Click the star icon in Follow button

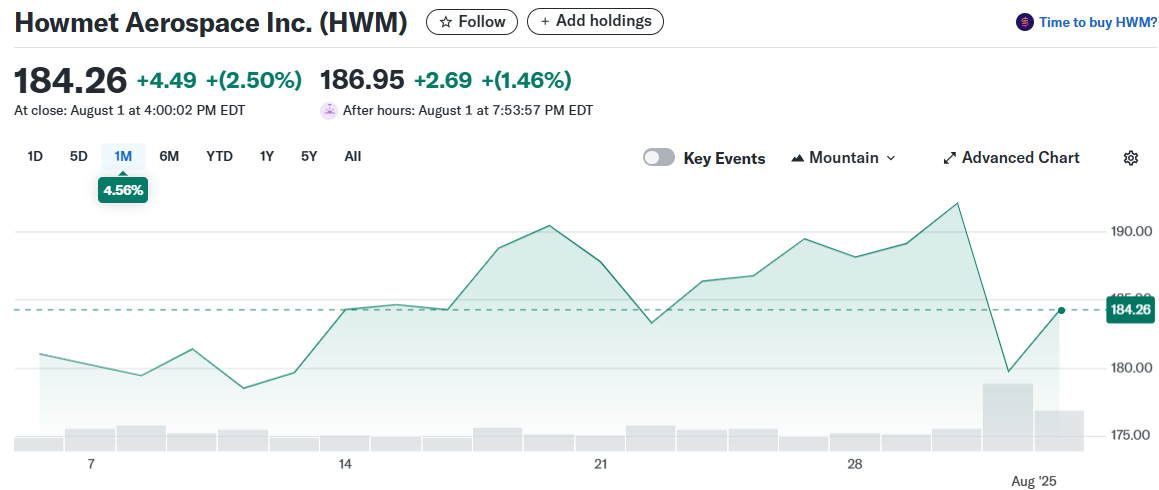coord(446,22)
